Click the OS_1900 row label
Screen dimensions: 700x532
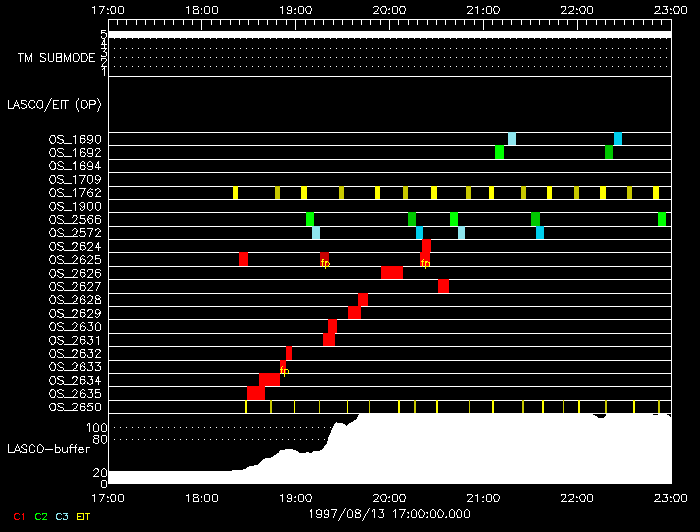[x=75, y=206]
